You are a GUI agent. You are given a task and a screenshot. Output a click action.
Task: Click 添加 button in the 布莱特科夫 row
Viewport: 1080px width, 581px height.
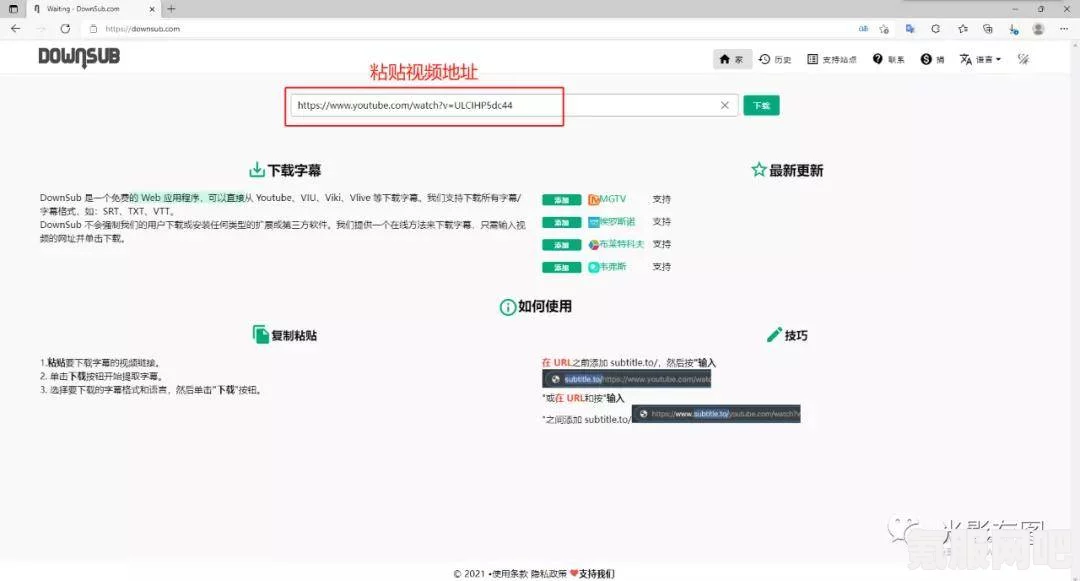click(x=561, y=245)
